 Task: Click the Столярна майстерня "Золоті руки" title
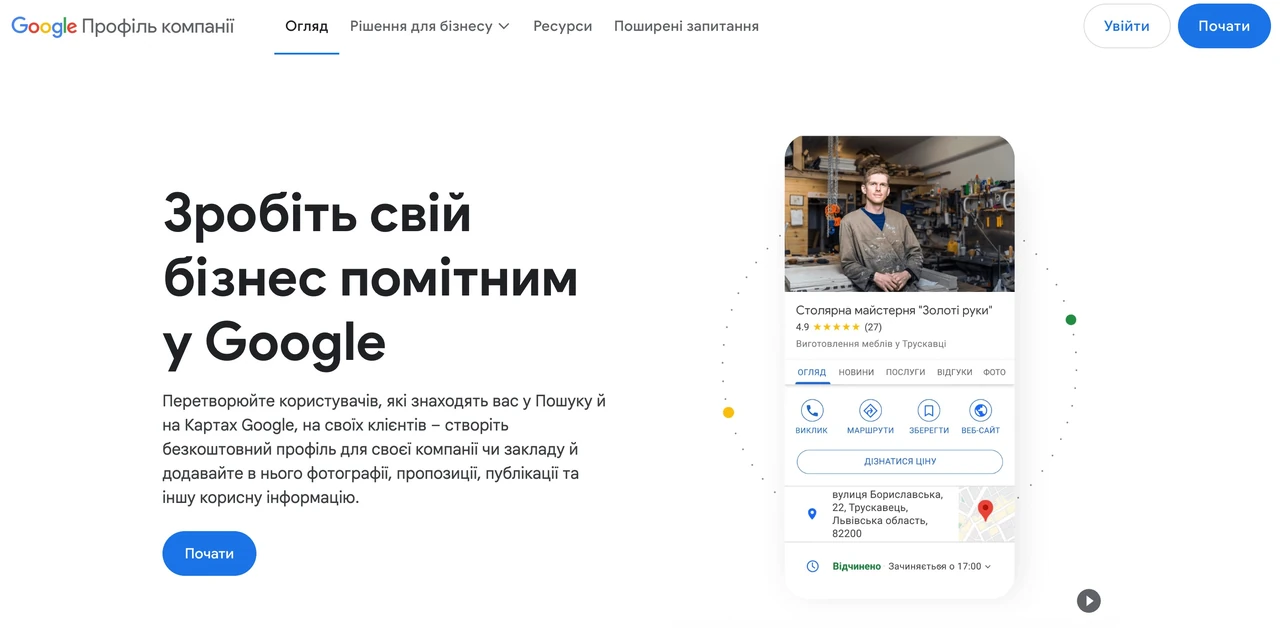[894, 310]
